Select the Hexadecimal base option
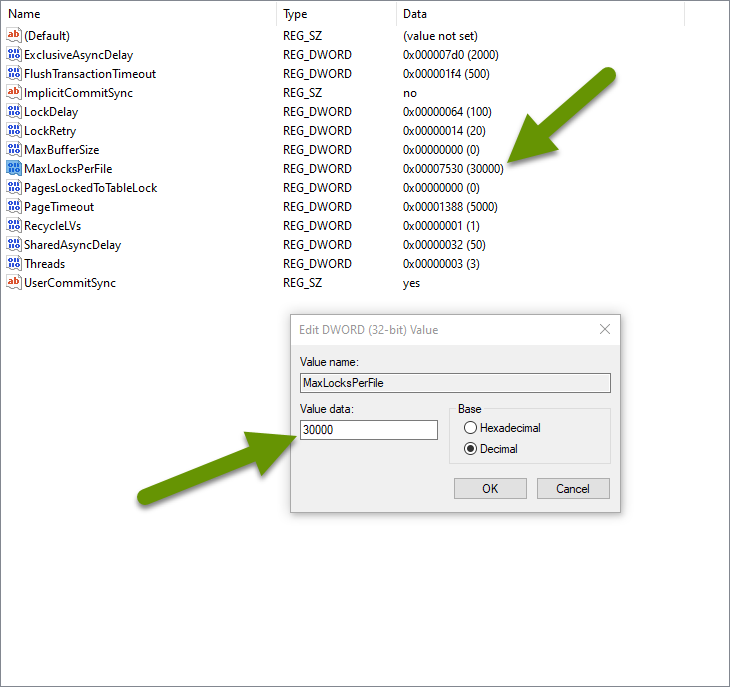The image size is (730, 687). tap(471, 428)
